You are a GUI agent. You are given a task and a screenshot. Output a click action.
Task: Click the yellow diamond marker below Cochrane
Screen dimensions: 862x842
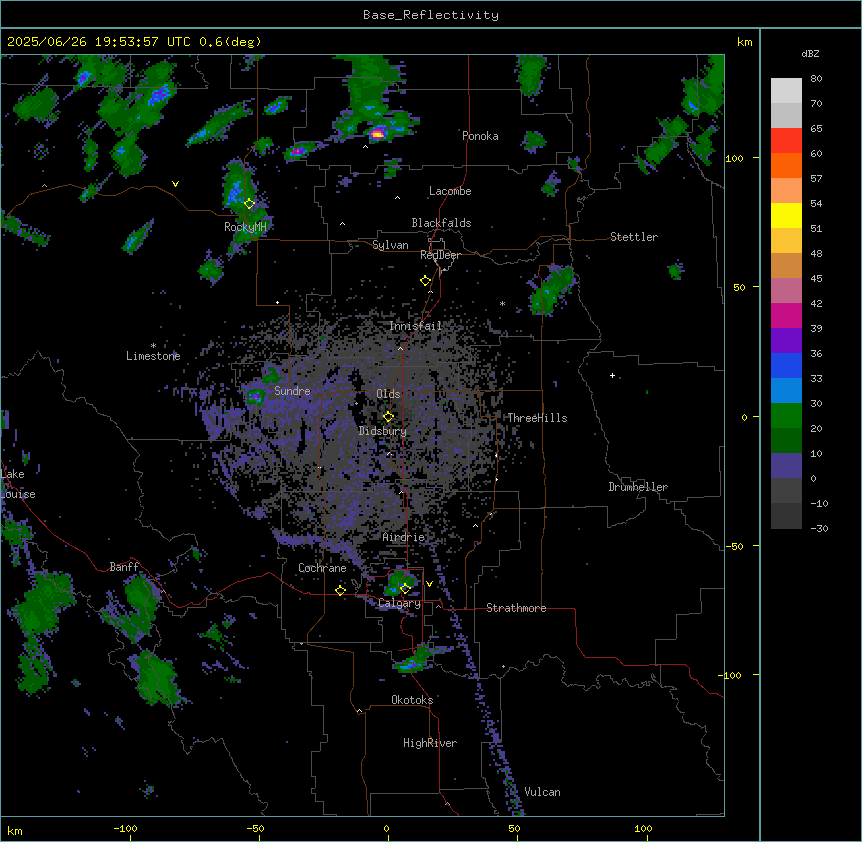click(340, 590)
